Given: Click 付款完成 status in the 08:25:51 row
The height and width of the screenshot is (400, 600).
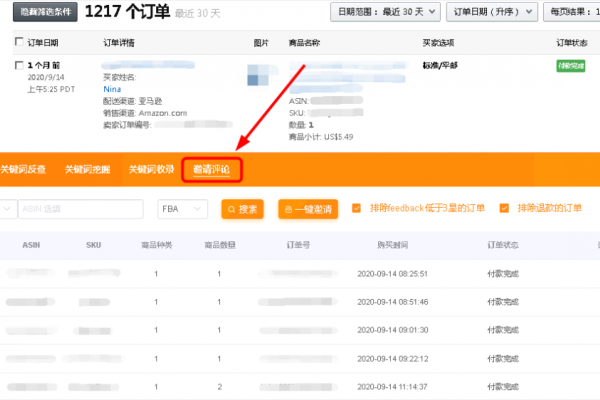Looking at the screenshot, I should tap(503, 274).
